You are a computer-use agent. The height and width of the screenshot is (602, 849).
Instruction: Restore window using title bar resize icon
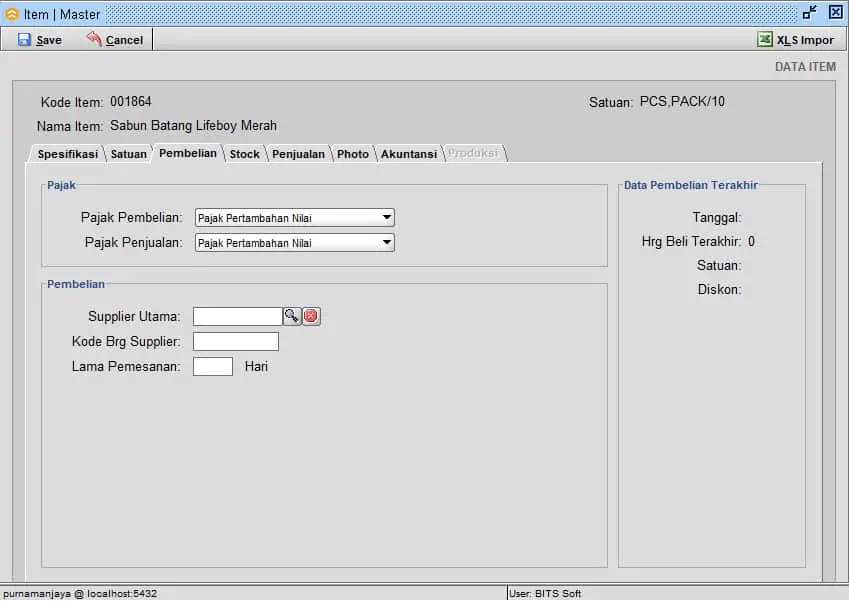pyautogui.click(x=809, y=12)
